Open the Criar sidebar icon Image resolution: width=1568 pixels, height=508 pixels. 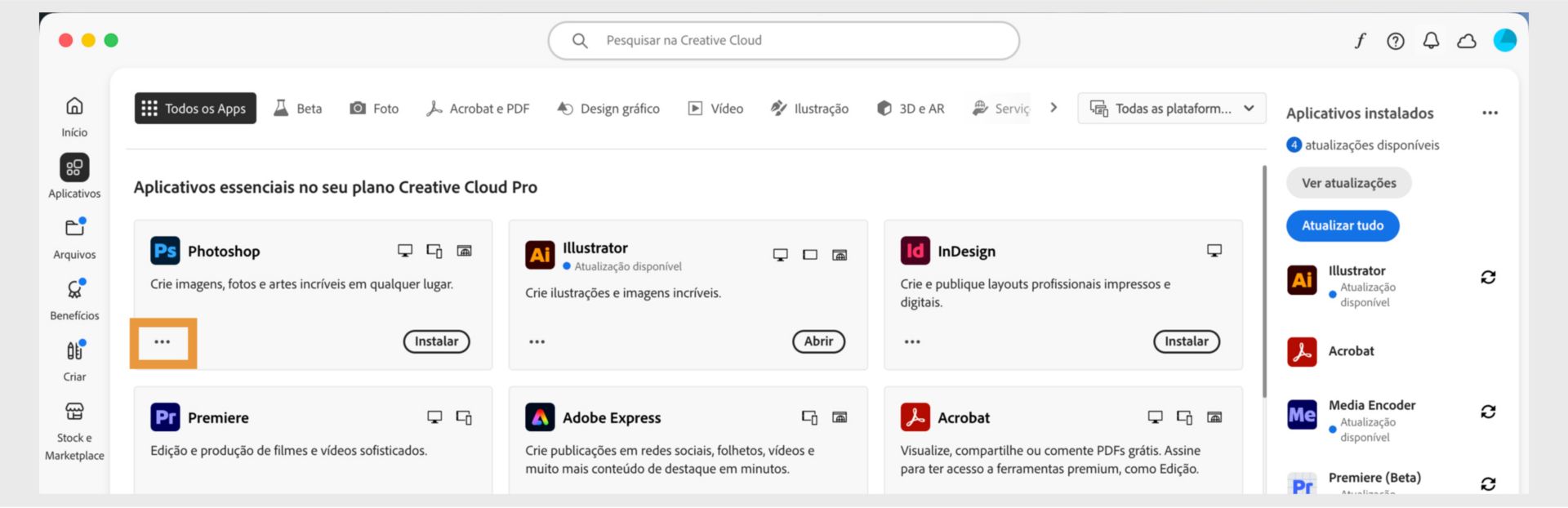coord(75,350)
